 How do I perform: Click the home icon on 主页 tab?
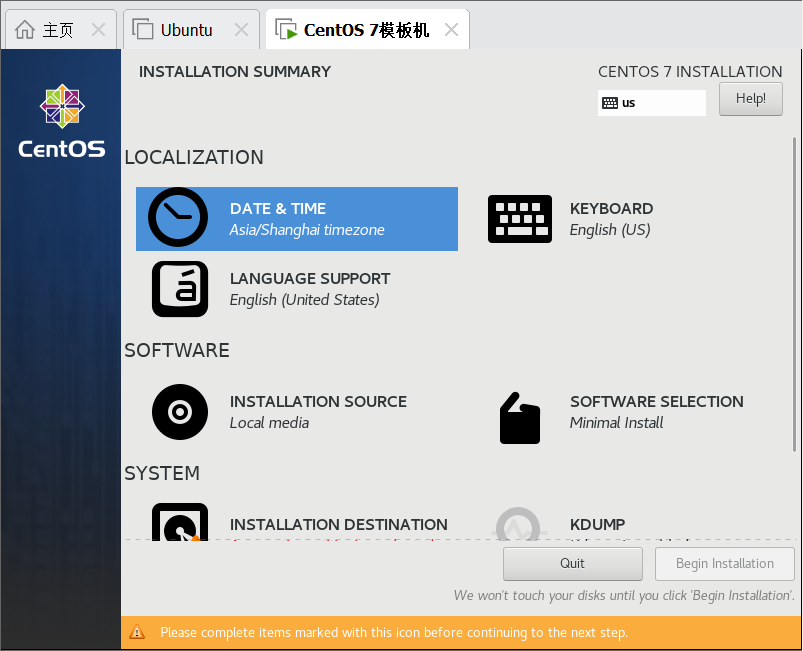click(25, 30)
